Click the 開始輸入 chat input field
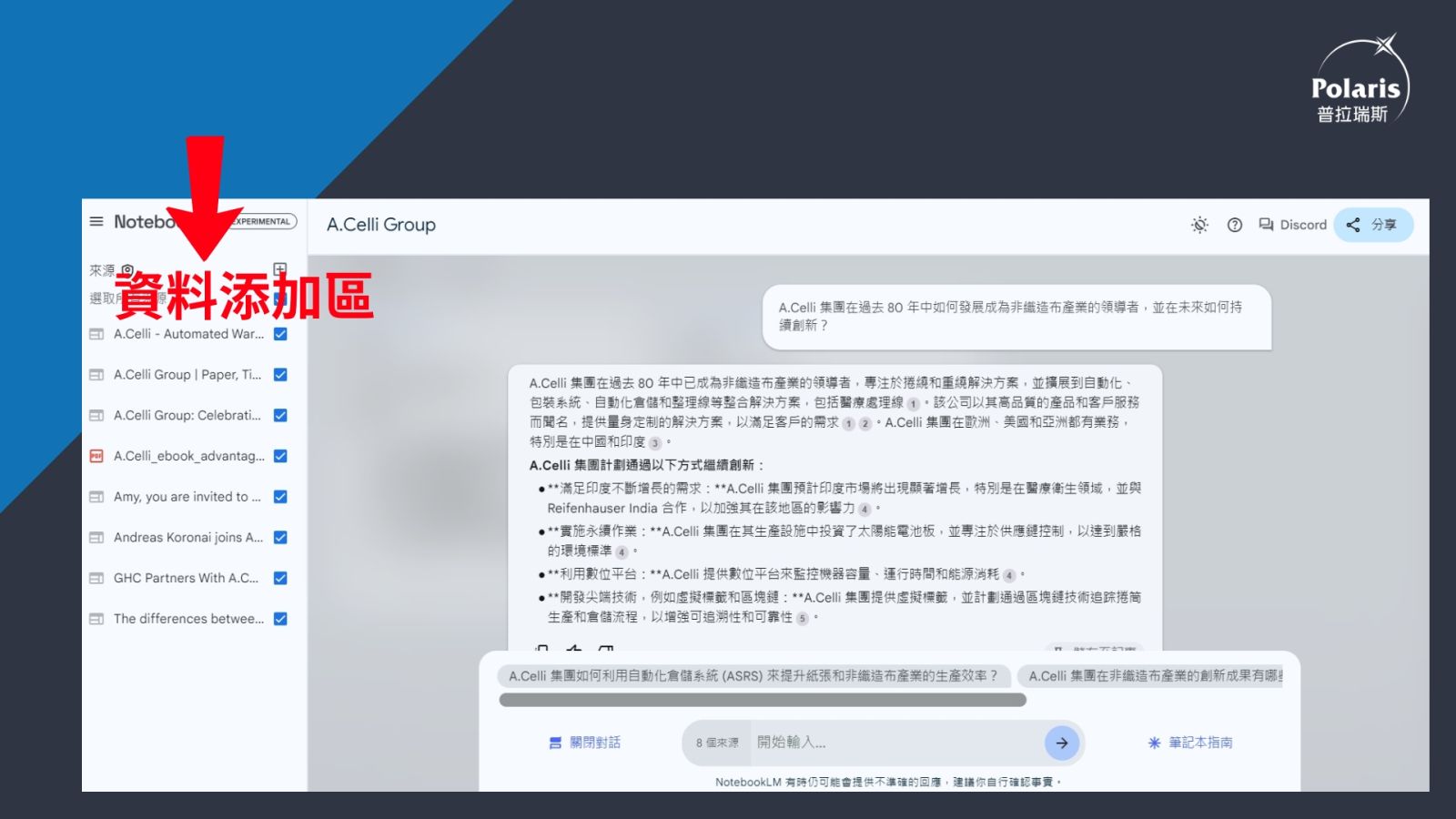Image resolution: width=1456 pixels, height=819 pixels. [x=892, y=743]
